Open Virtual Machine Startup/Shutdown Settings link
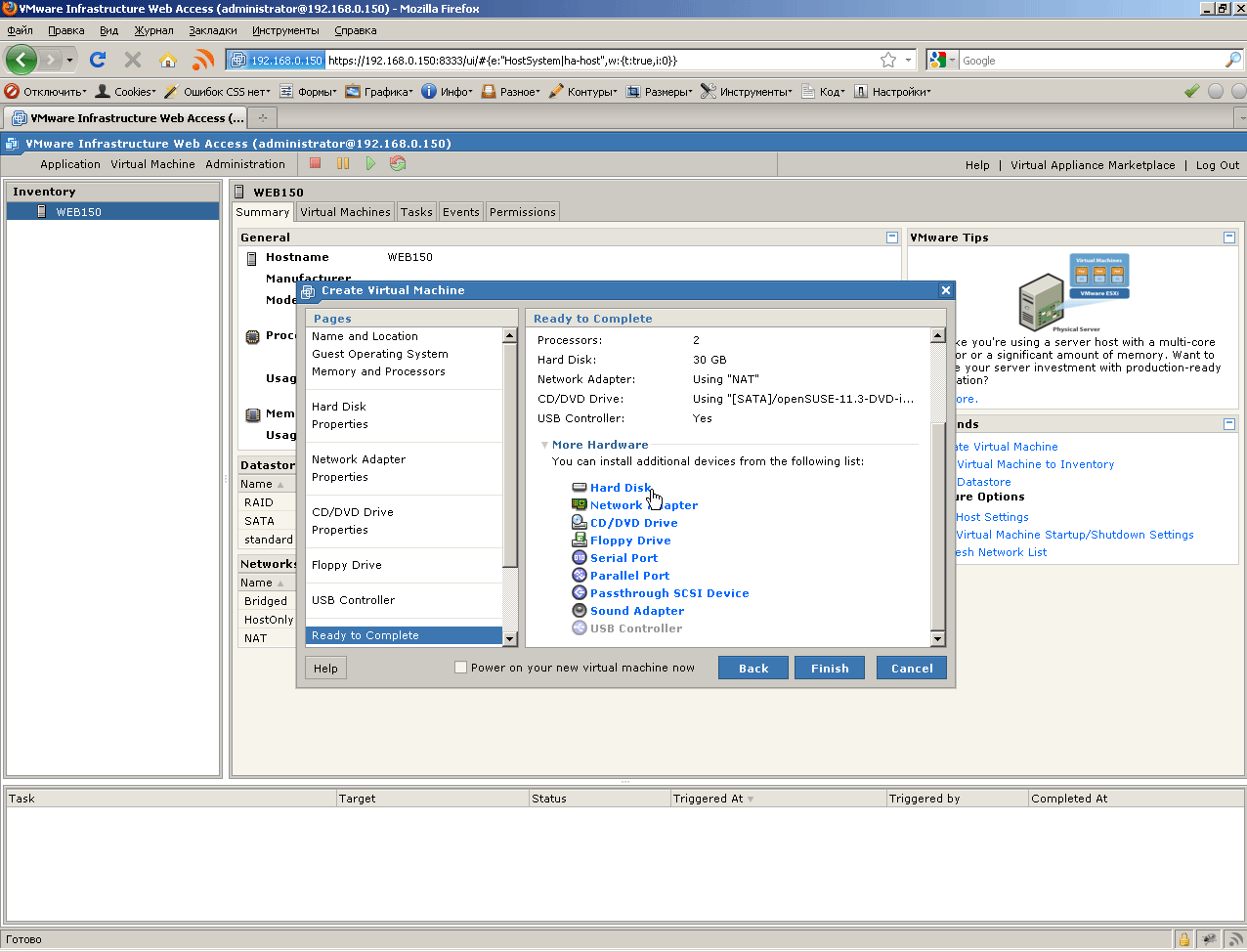Viewport: 1247px width, 952px height. 1075,535
